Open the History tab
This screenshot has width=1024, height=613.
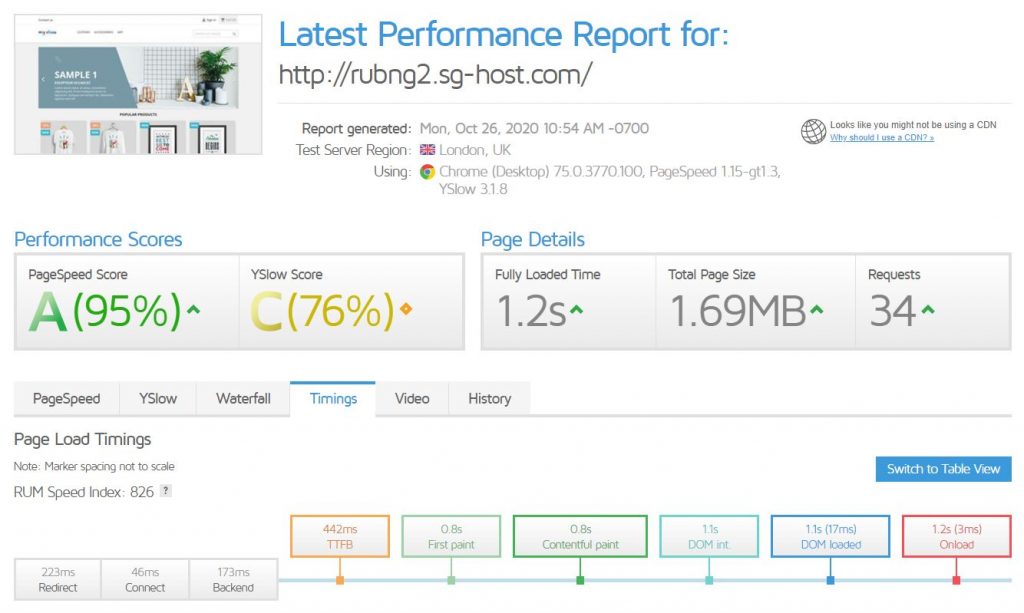click(x=489, y=398)
